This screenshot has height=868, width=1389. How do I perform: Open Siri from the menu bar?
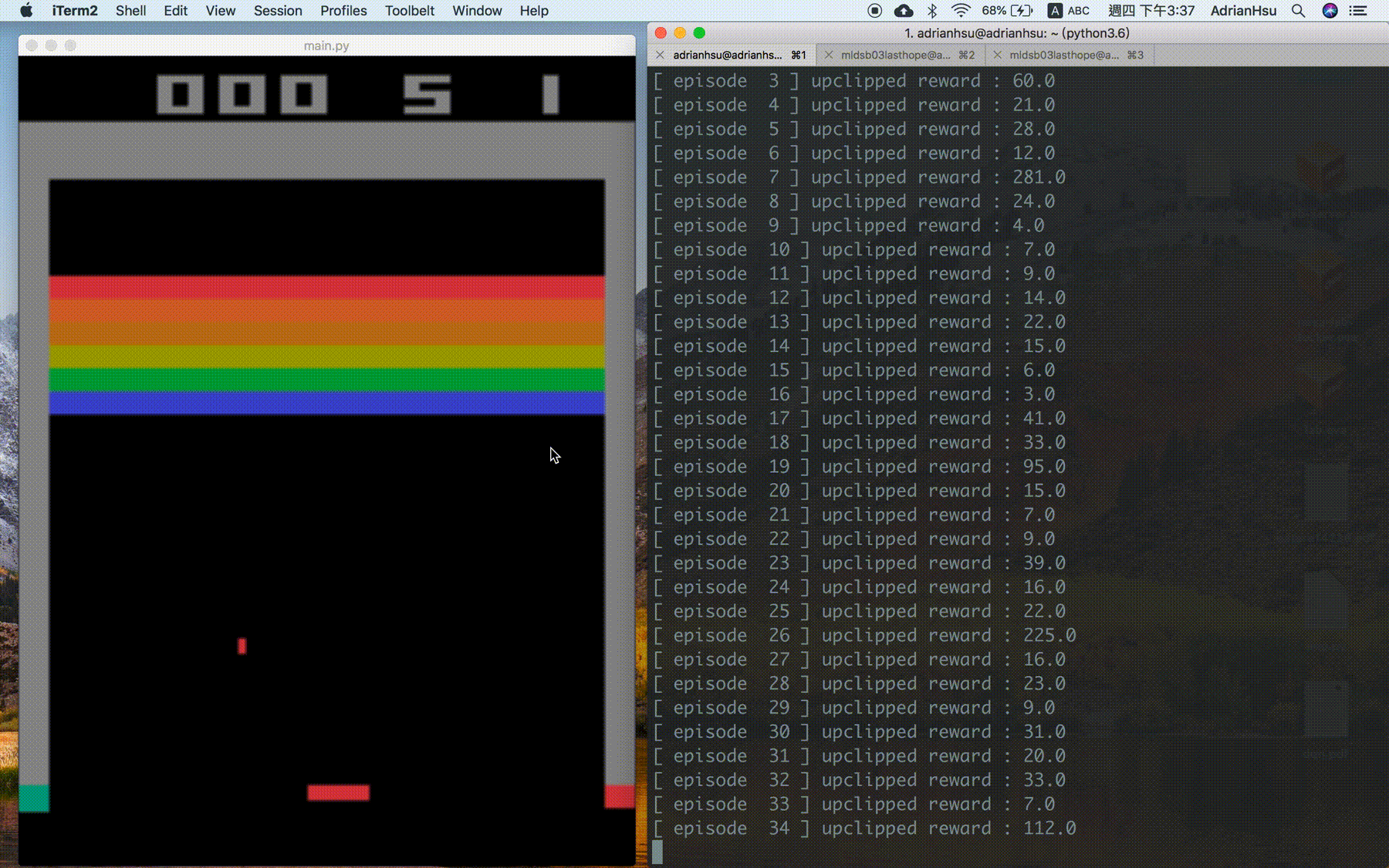1330,11
